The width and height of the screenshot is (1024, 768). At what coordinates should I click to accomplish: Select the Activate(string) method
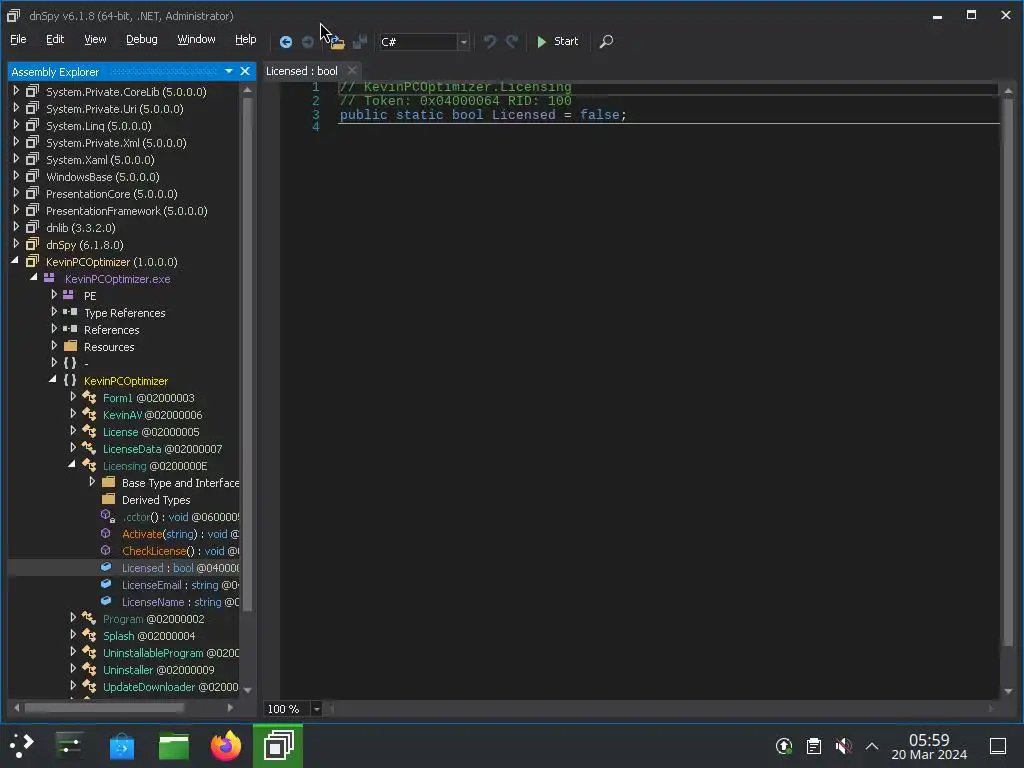tap(180, 534)
